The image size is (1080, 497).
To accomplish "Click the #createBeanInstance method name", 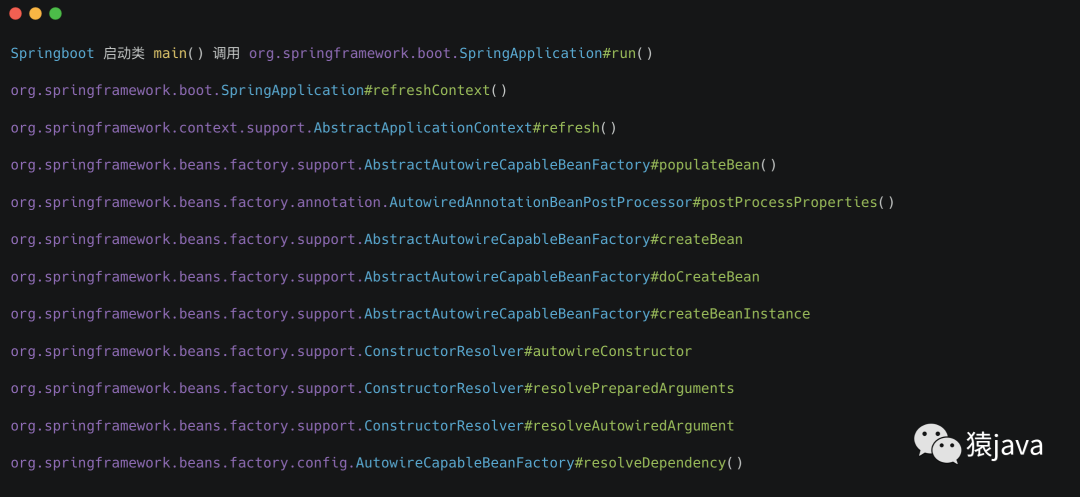I will coord(730,314).
